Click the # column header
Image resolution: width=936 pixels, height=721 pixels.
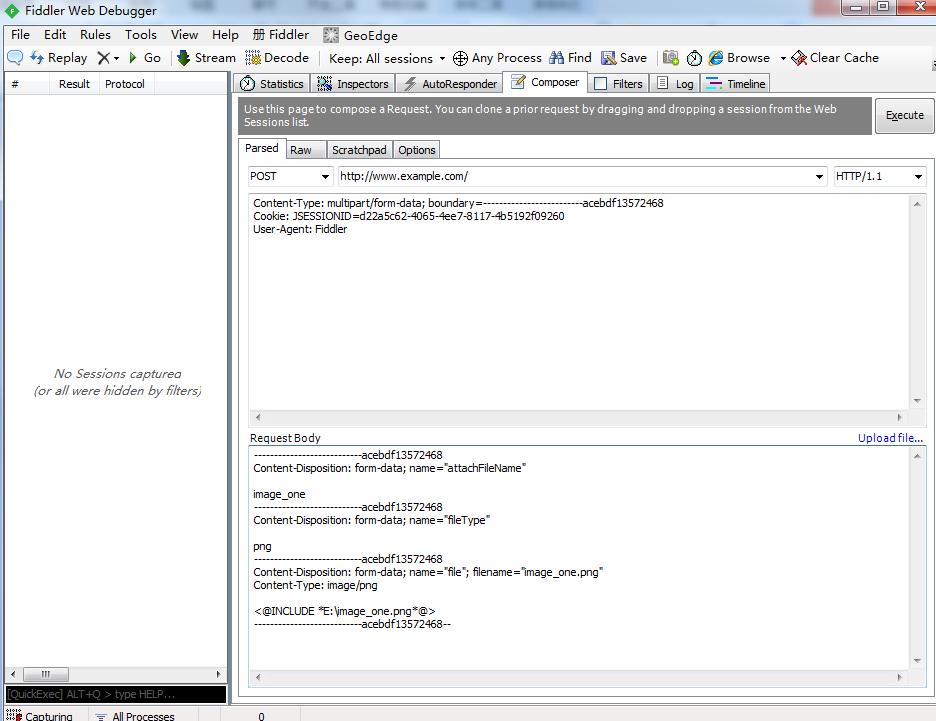point(27,84)
